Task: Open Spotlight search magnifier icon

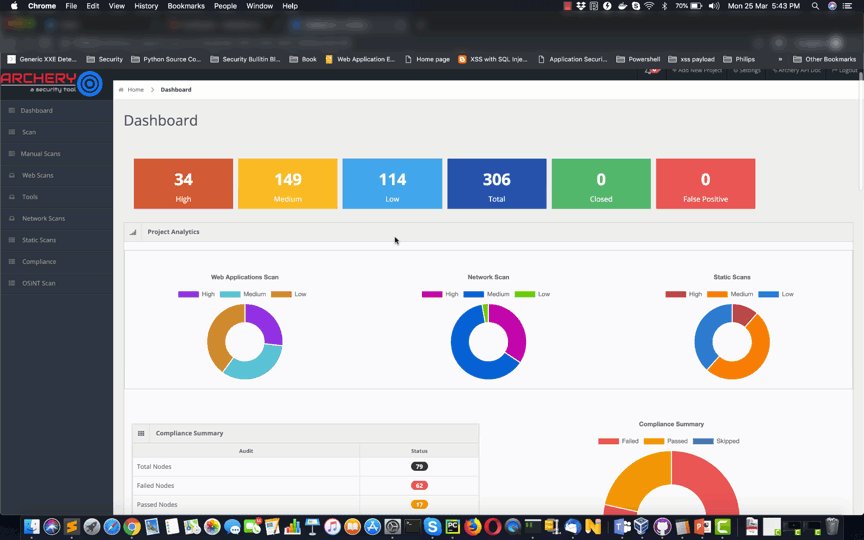Action: (x=815, y=6)
